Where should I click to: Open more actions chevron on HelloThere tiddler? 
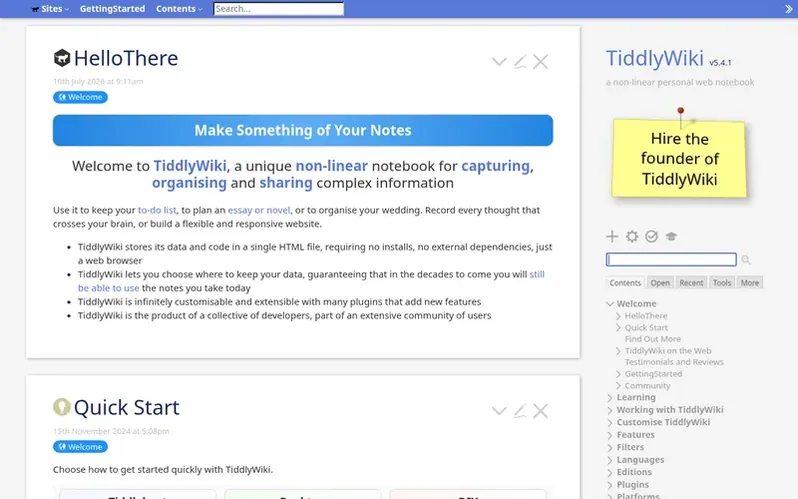click(x=499, y=62)
